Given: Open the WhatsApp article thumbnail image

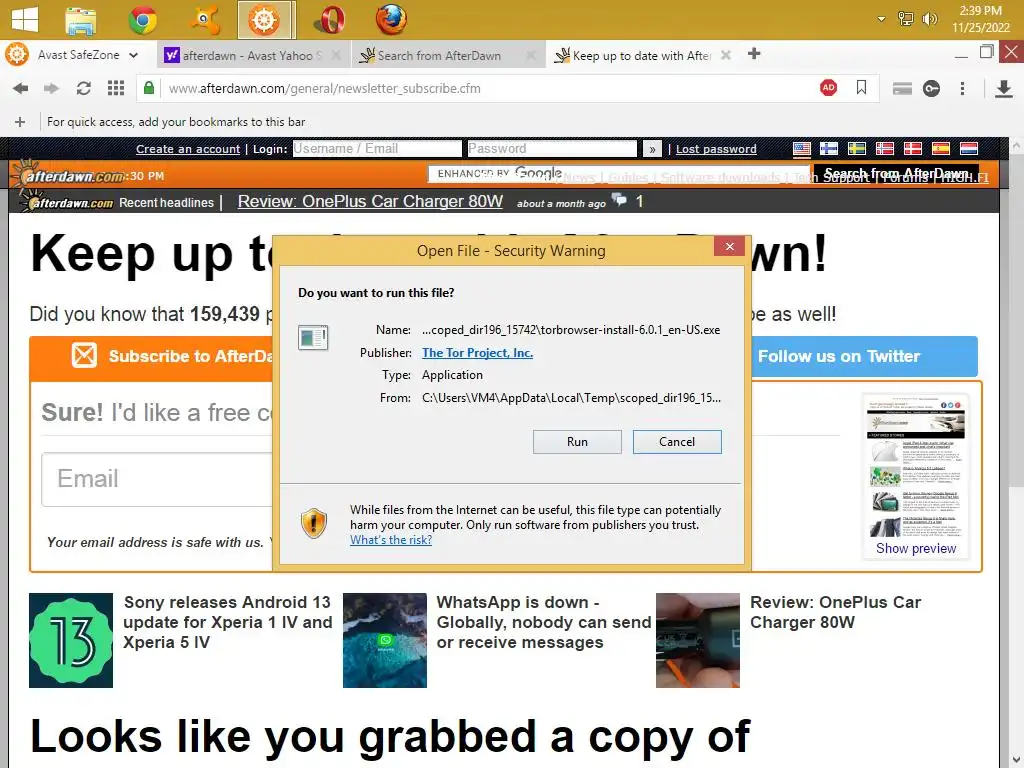Looking at the screenshot, I should (385, 640).
